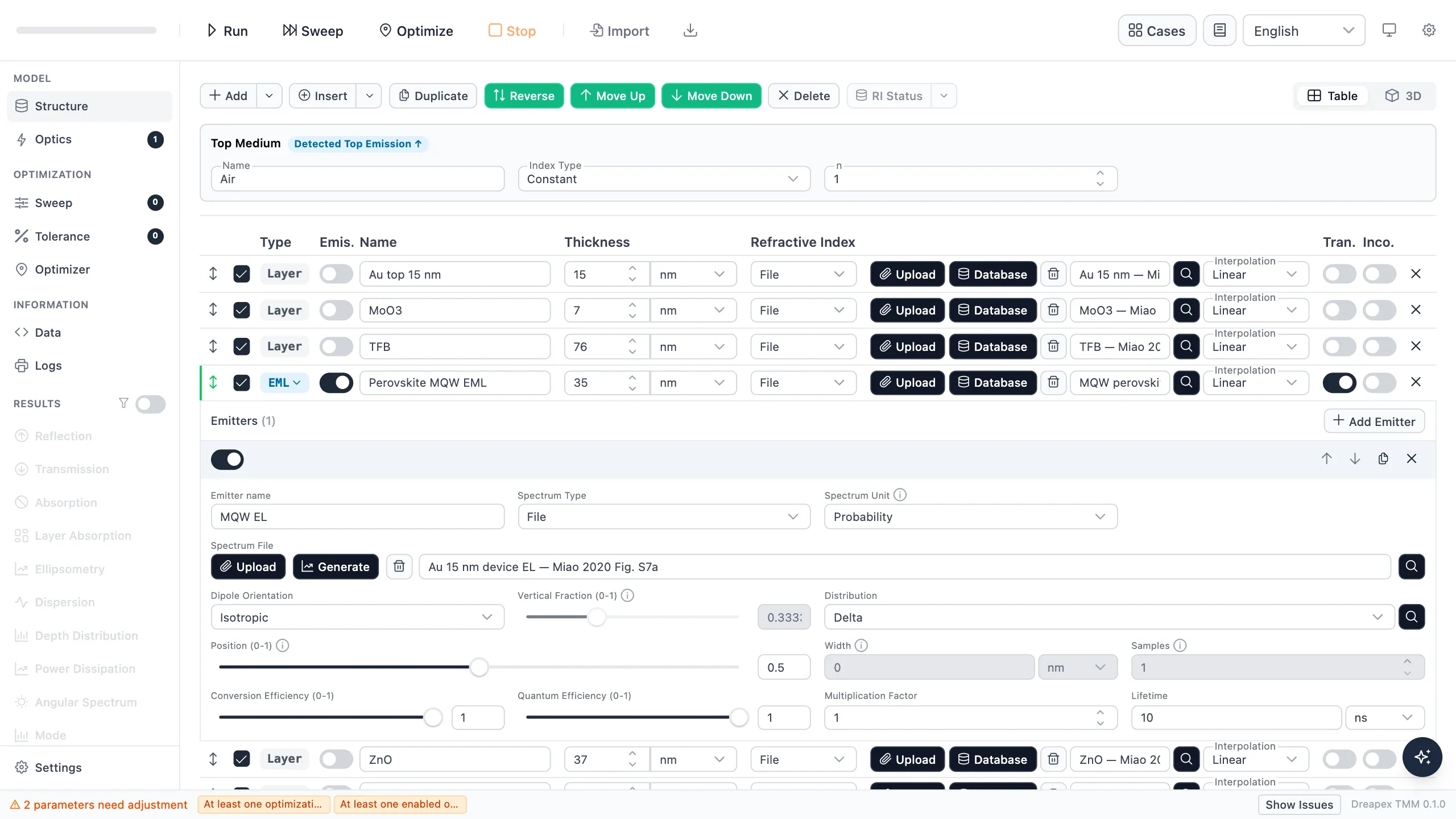Go to Tolerance in the sidebar
The height and width of the screenshot is (819, 1456).
(x=89, y=236)
